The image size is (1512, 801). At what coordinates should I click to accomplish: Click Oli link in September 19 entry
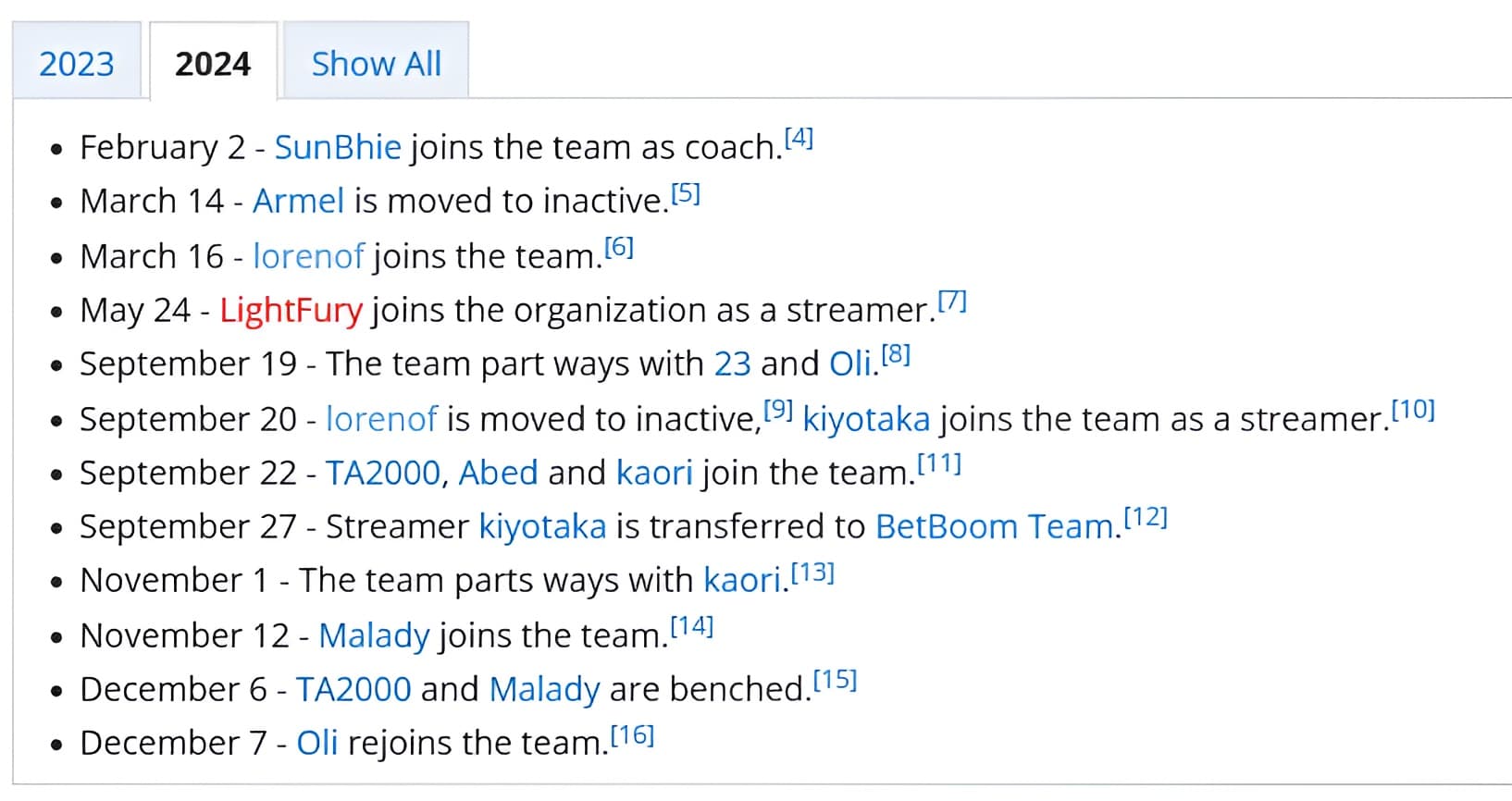point(850,364)
